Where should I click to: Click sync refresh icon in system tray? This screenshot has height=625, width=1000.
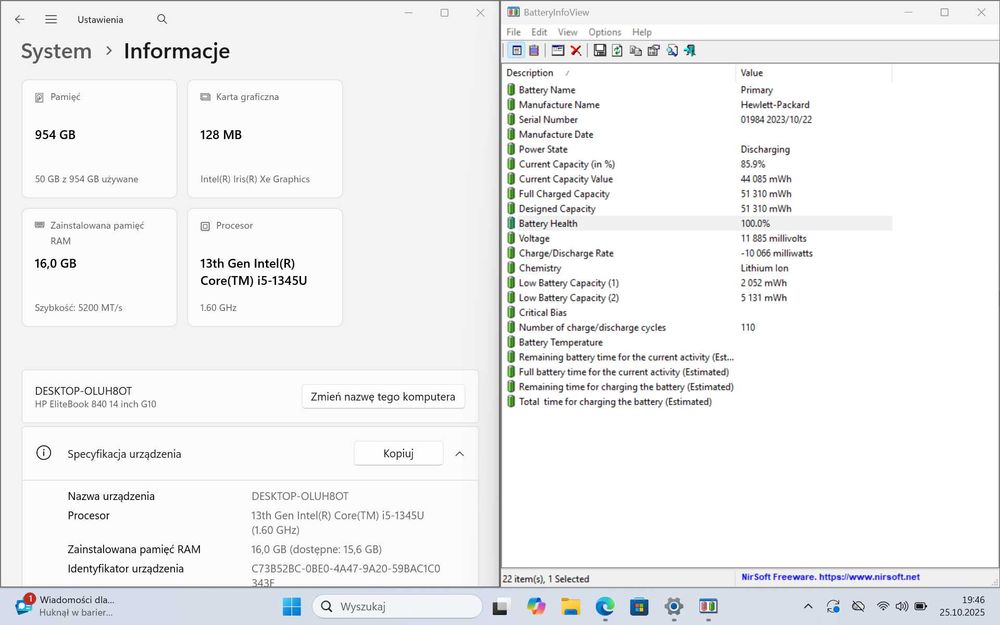click(833, 606)
